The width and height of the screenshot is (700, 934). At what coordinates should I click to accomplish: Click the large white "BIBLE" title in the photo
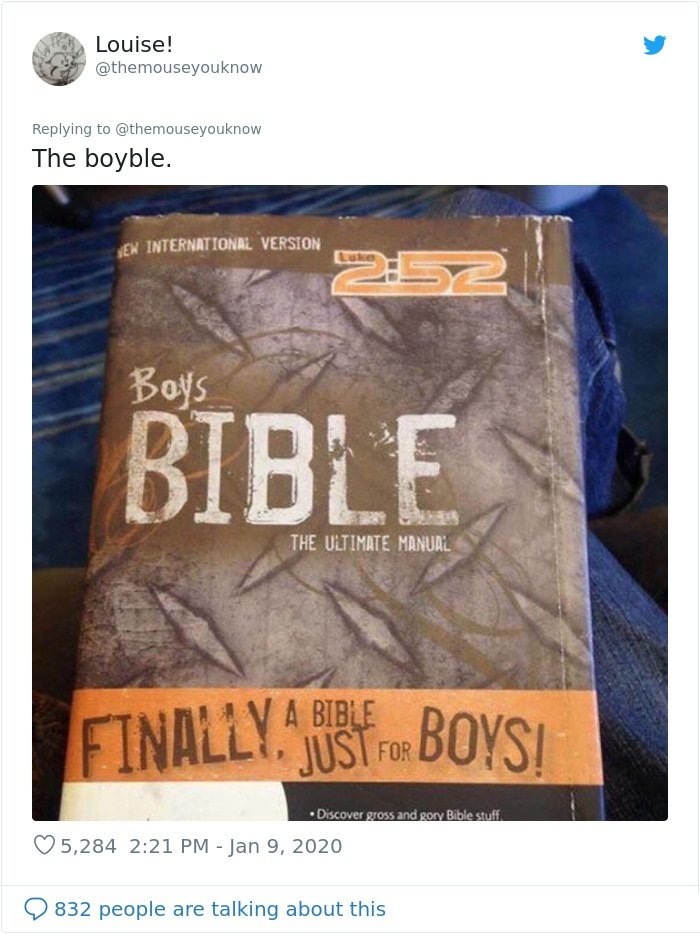coord(292,468)
